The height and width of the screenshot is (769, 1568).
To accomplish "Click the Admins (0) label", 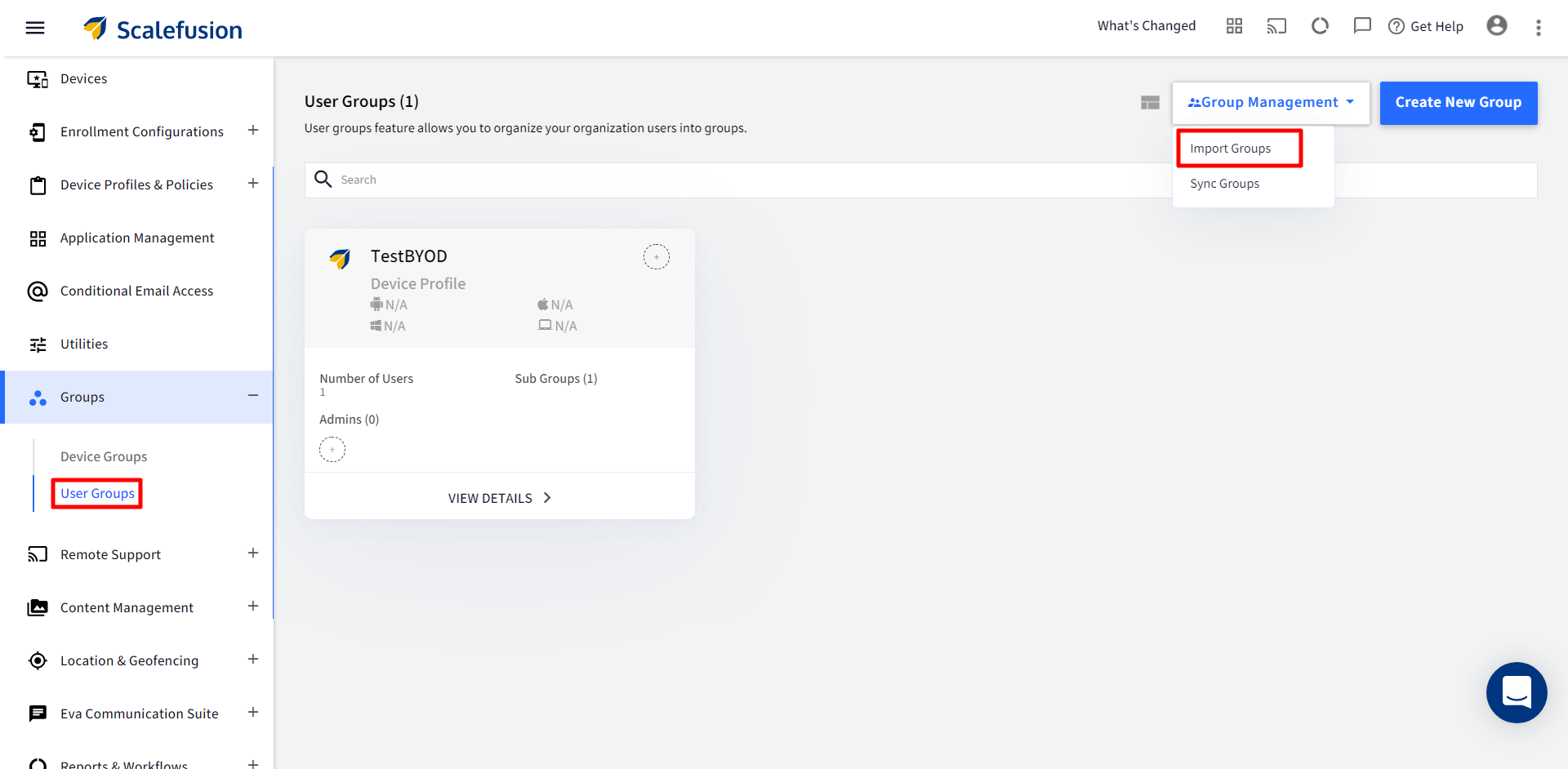I will click(x=350, y=420).
